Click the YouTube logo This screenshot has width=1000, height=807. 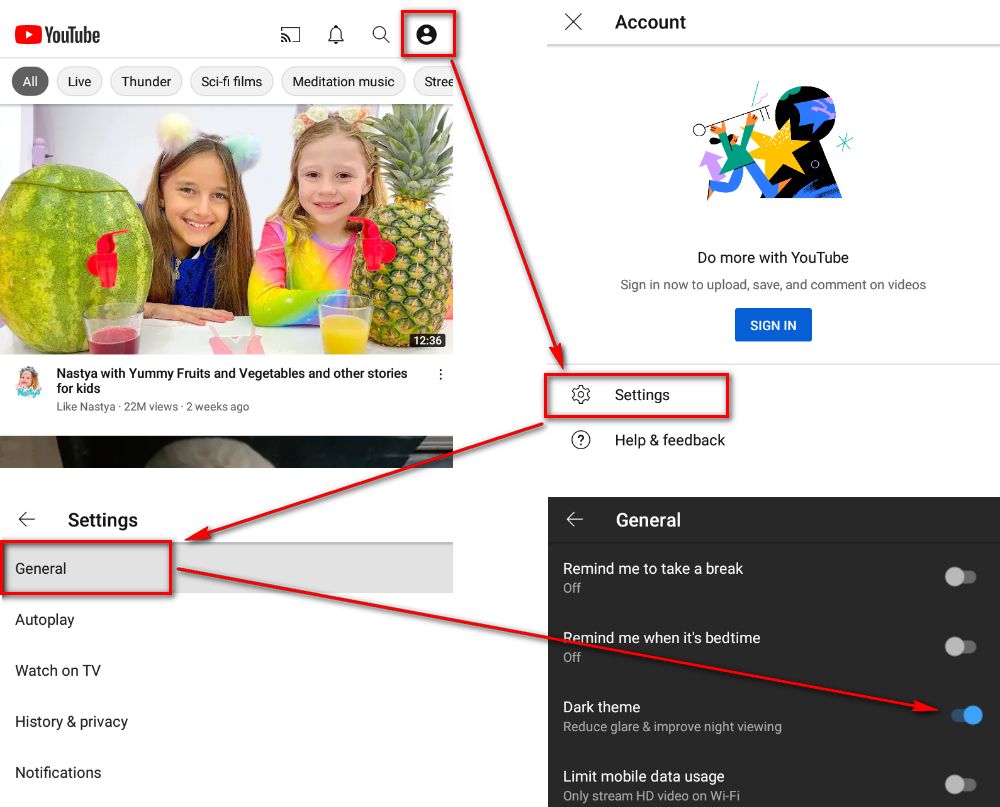click(x=57, y=34)
